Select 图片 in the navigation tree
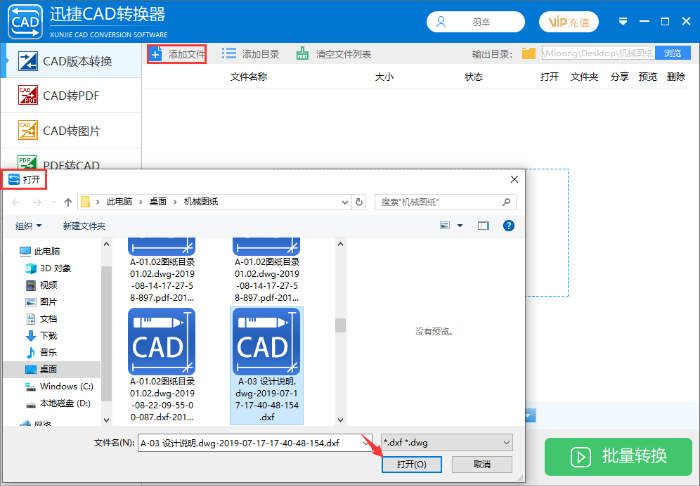This screenshot has width=700, height=486. [x=41, y=302]
